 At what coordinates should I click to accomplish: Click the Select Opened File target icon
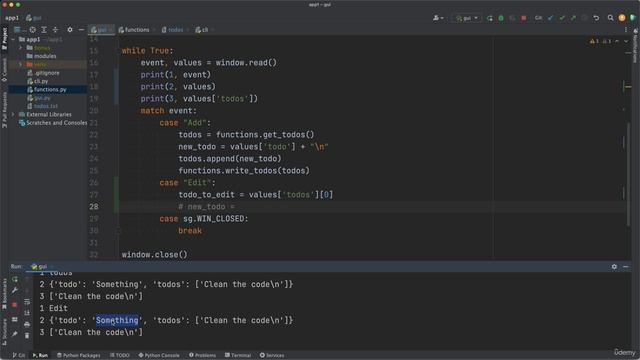coord(33,30)
